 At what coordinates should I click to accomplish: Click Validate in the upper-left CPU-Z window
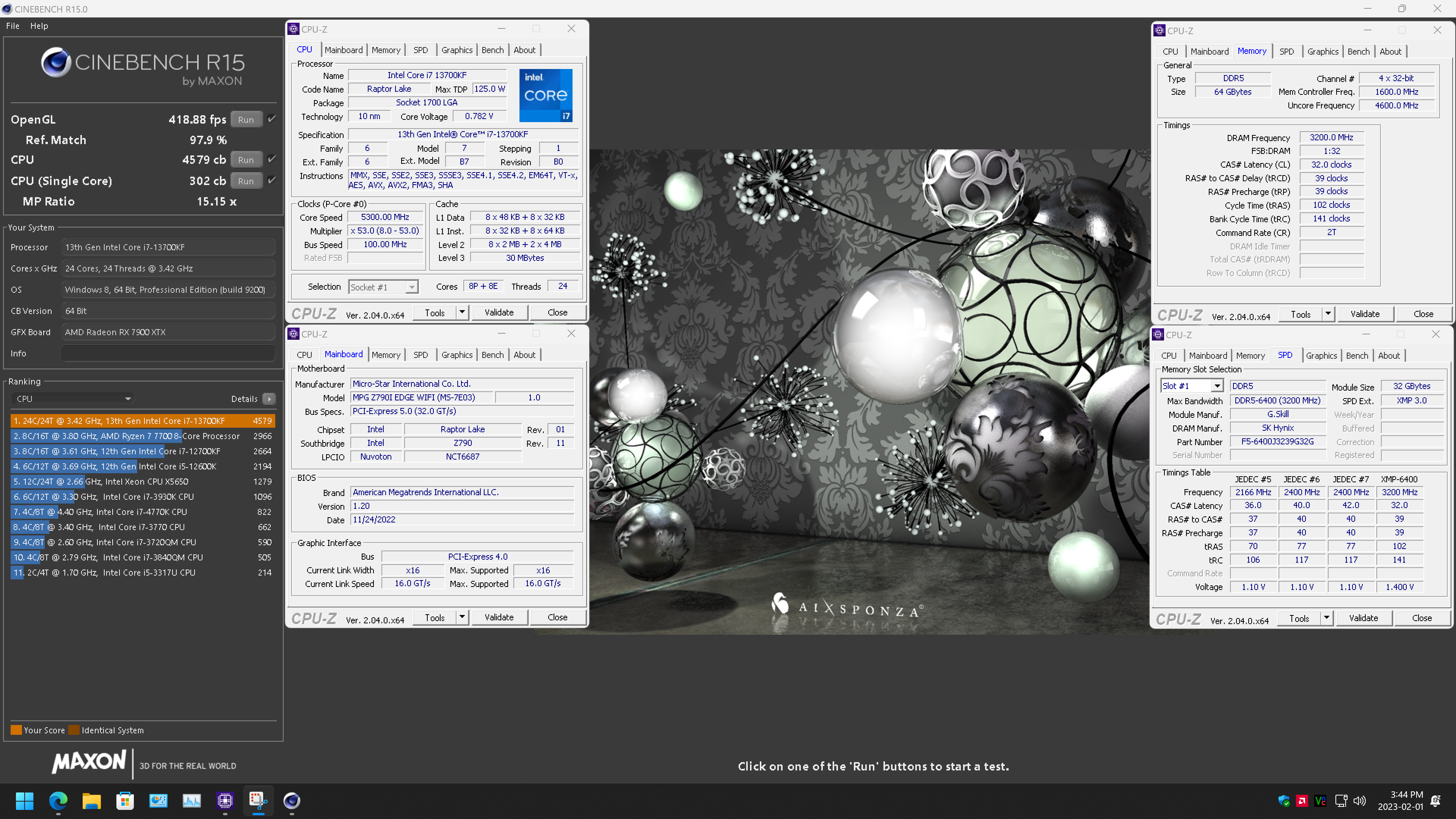499,312
